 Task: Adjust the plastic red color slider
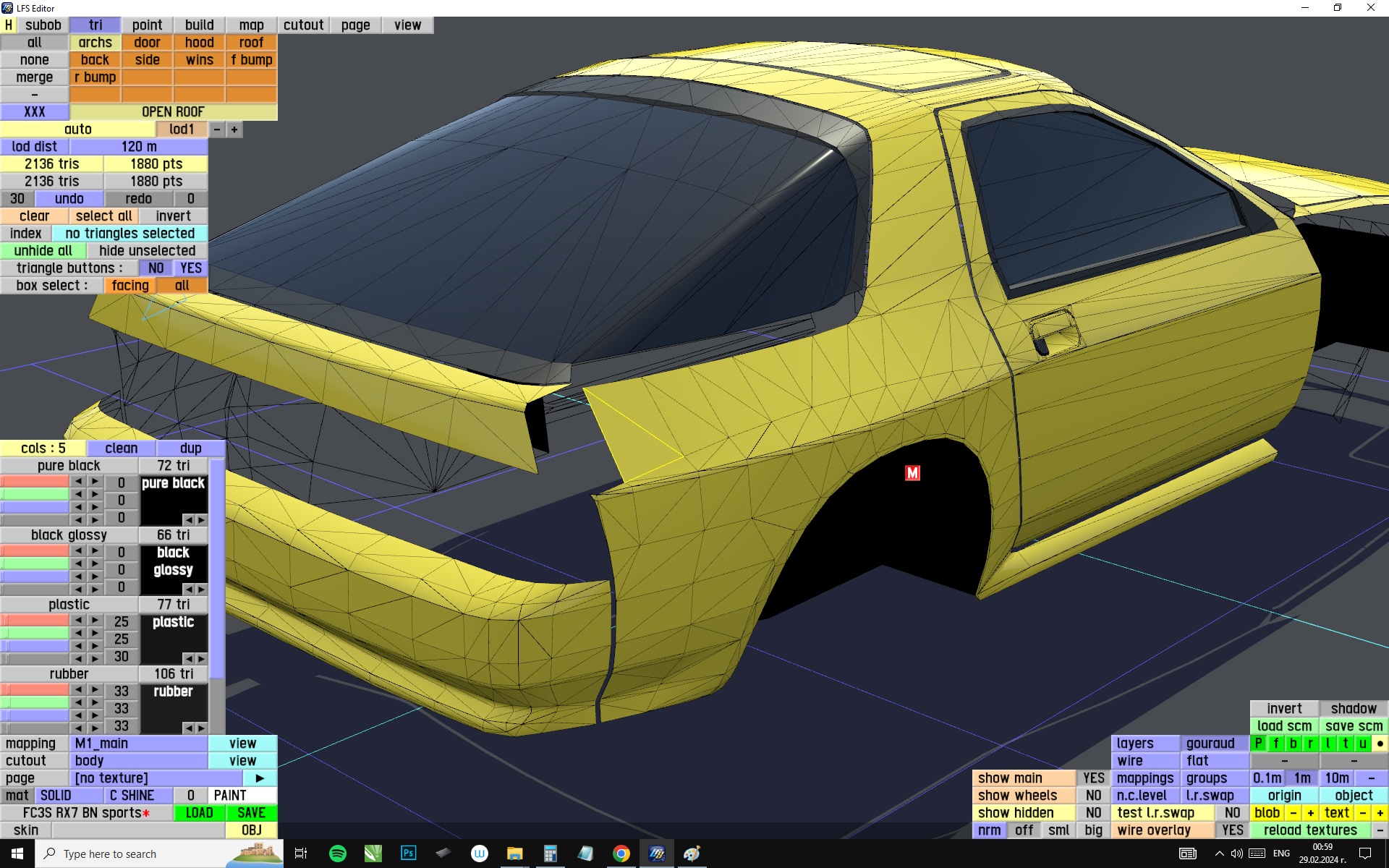(35, 621)
